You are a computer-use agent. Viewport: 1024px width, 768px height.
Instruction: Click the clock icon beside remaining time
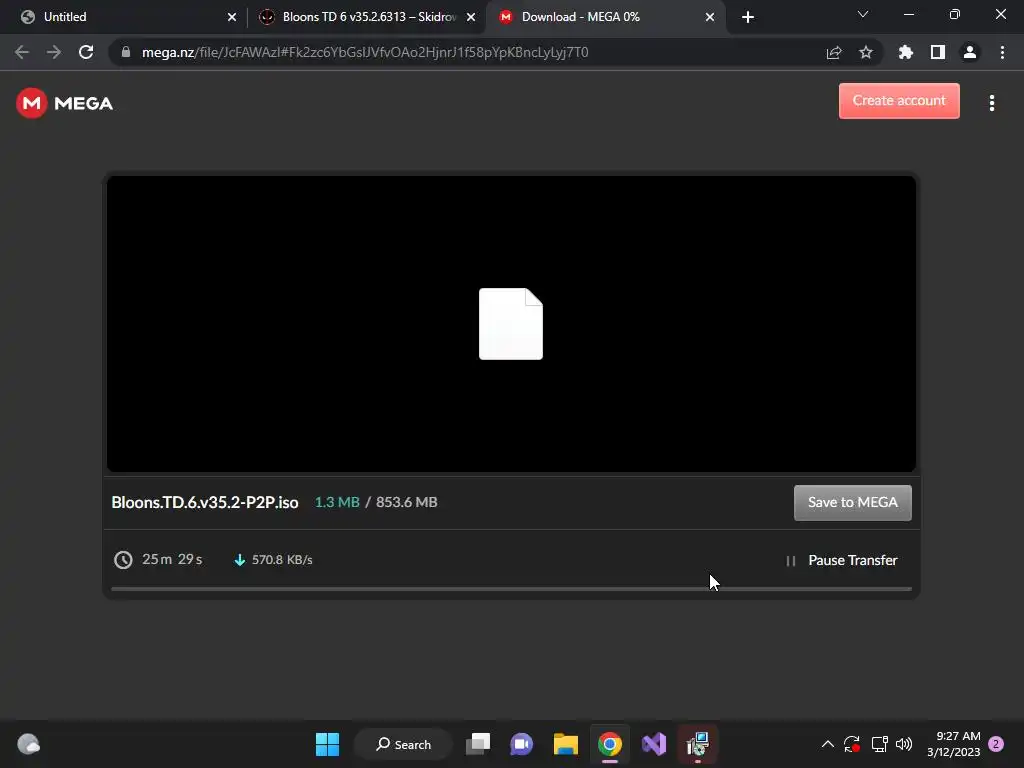coord(123,560)
